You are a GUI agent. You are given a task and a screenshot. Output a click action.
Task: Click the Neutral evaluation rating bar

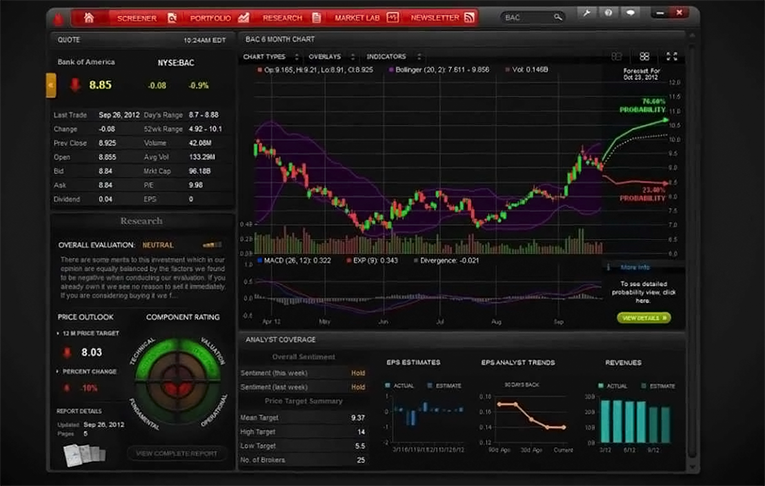(212, 245)
